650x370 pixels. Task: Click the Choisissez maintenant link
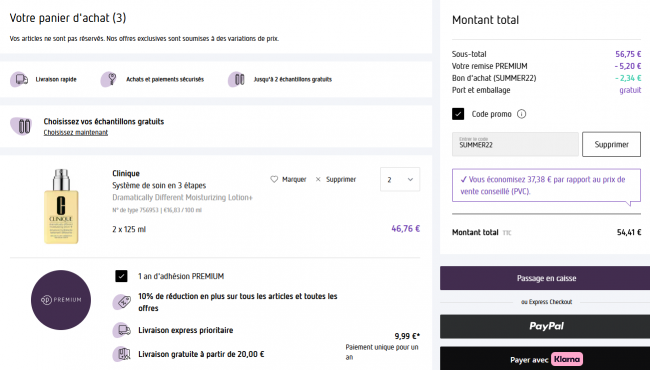click(76, 133)
